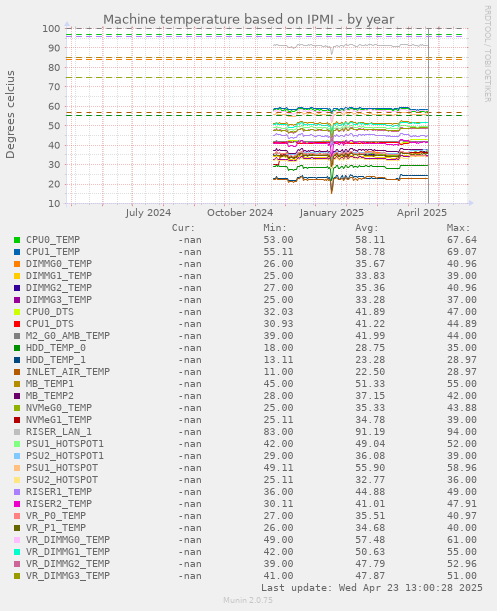Image resolution: width=497 pixels, height=611 pixels.
Task: Click the M2_G0_AMB_TEMP legend label
Action: coord(68,336)
